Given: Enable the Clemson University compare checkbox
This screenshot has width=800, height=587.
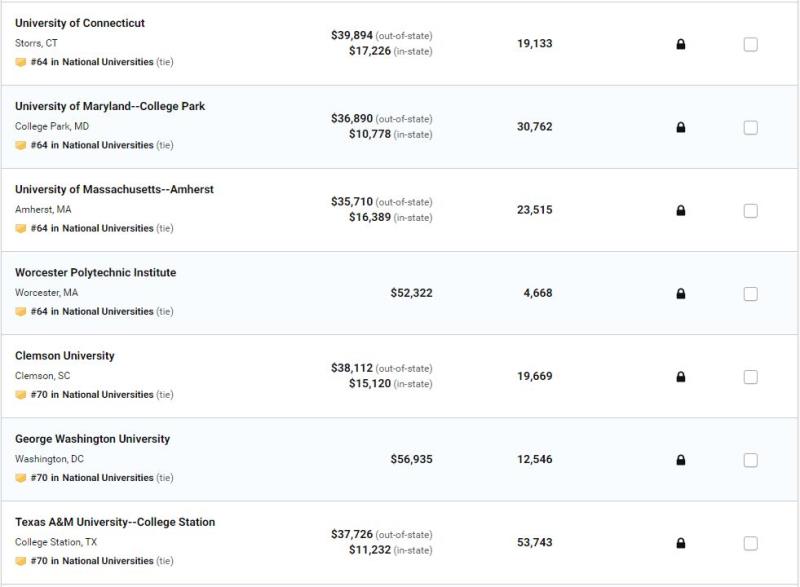Looking at the screenshot, I should (x=751, y=377).
